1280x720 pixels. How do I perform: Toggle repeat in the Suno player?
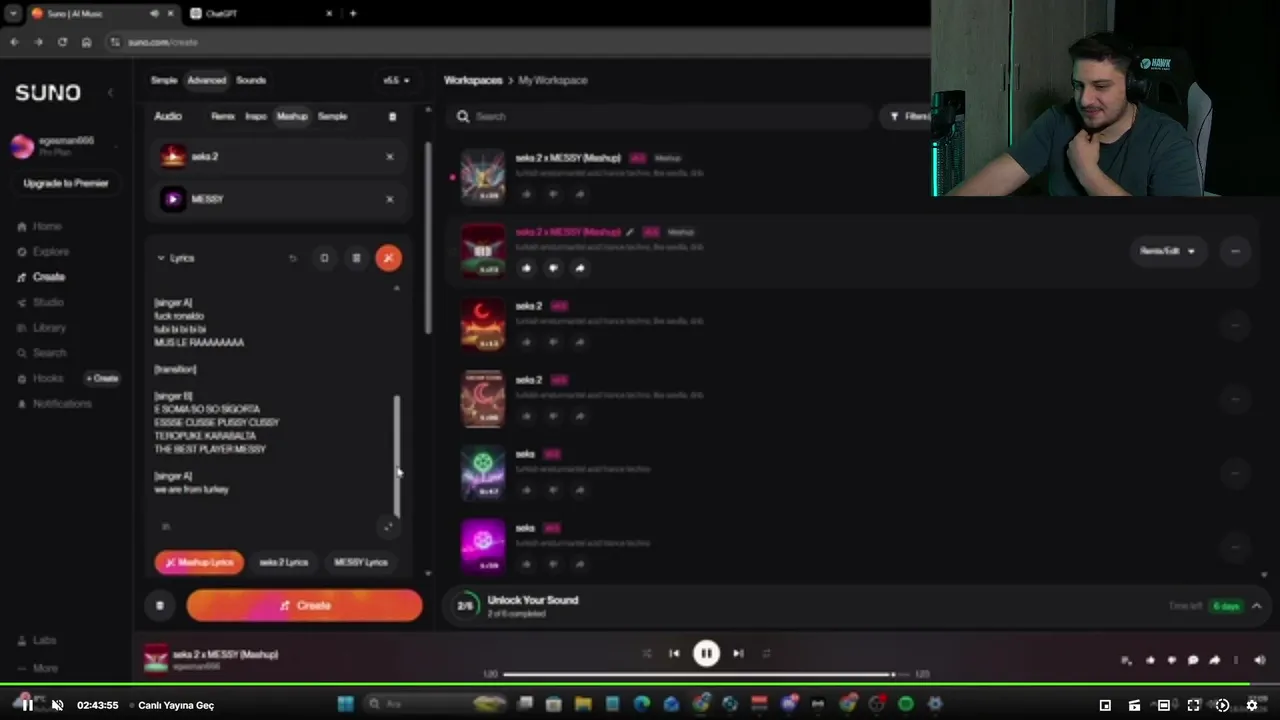[766, 653]
